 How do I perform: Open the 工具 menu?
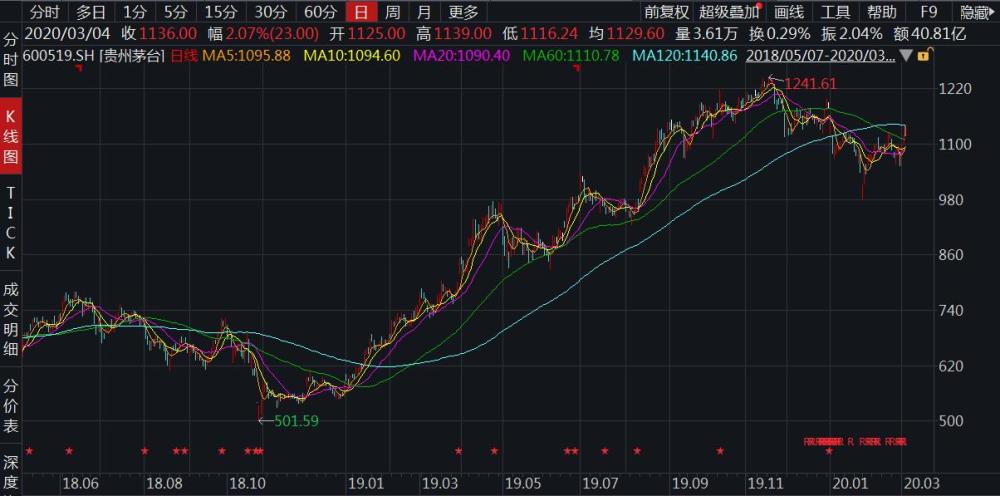click(836, 12)
